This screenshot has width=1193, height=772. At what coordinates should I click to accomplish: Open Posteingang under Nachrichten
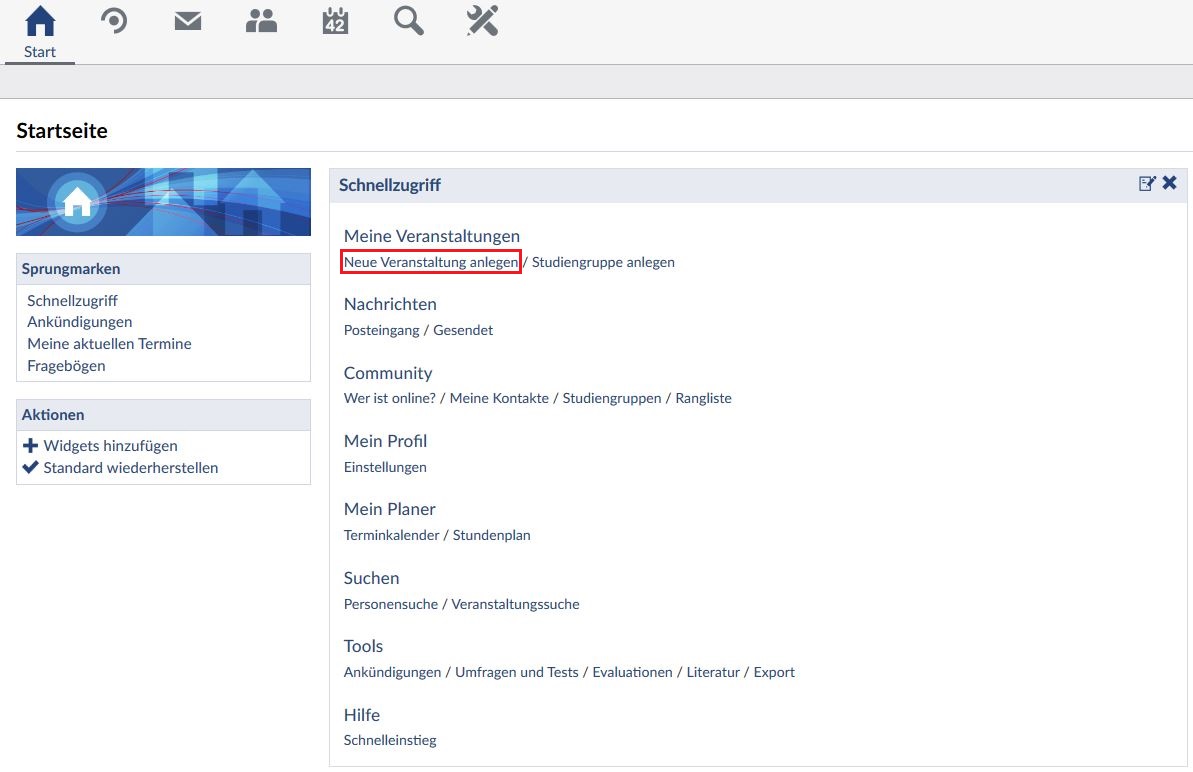click(381, 330)
